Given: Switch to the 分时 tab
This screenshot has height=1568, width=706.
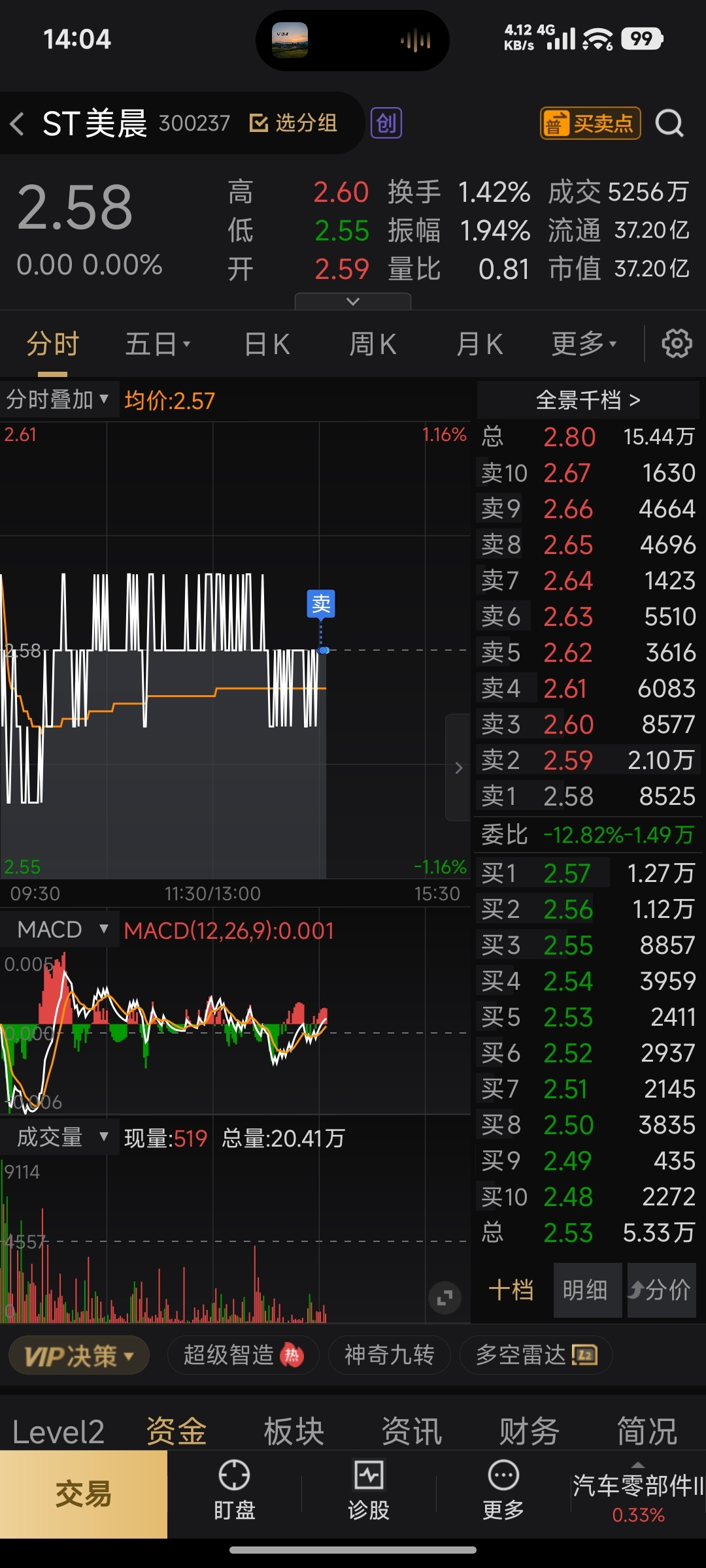Looking at the screenshot, I should [52, 344].
